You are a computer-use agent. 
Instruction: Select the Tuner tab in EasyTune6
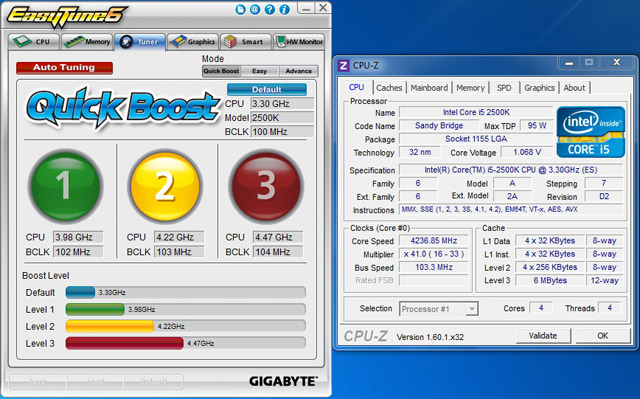140,42
